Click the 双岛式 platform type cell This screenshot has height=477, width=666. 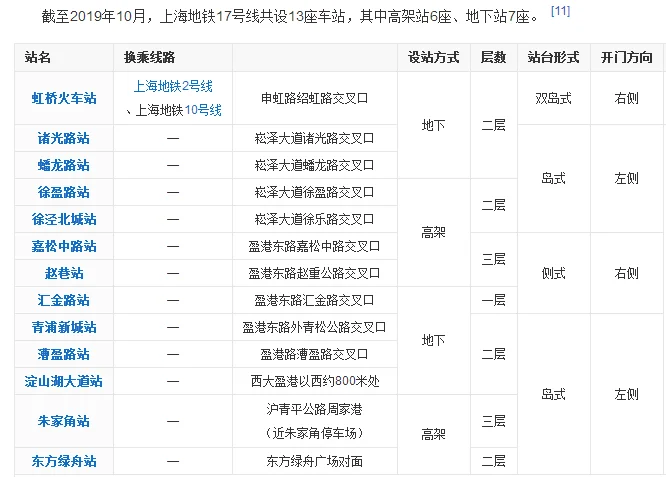coord(553,98)
